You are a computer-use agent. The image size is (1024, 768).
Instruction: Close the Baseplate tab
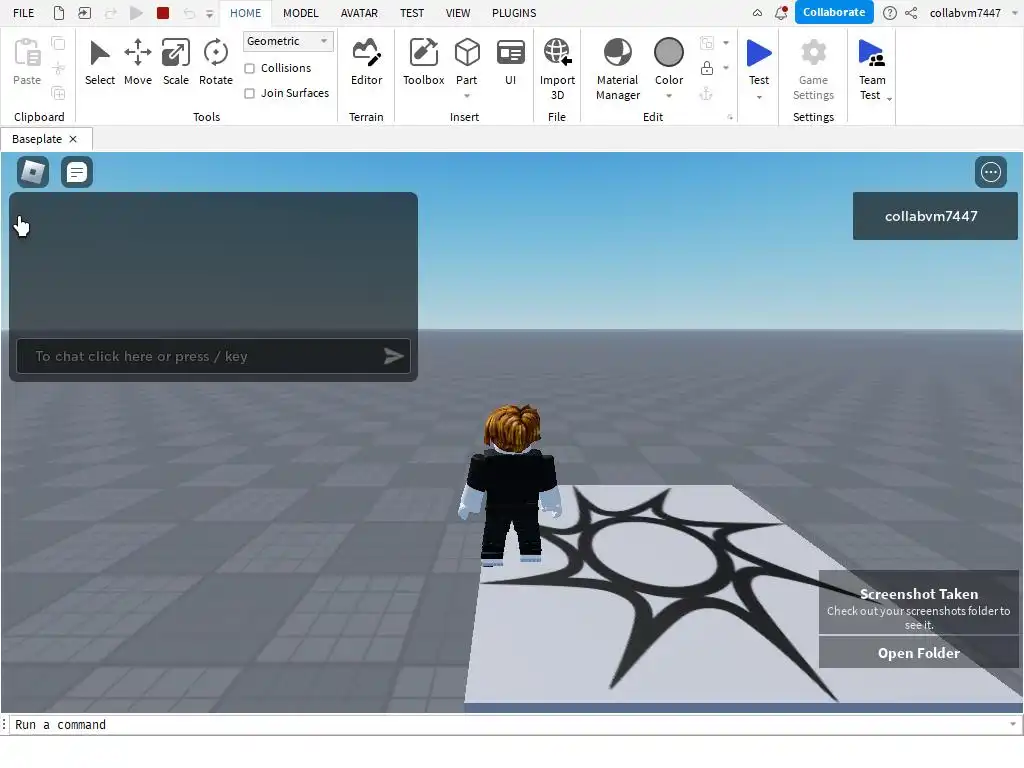73,139
